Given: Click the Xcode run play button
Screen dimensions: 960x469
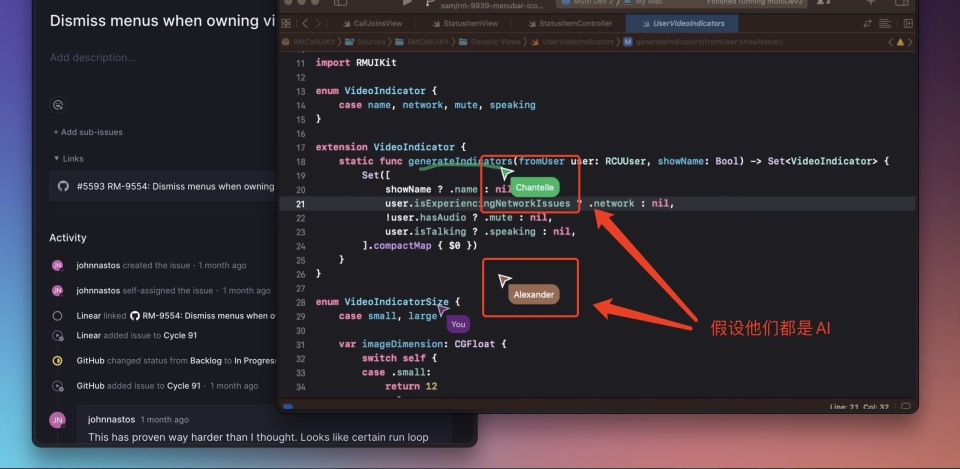Looking at the screenshot, I should click(x=407, y=2).
